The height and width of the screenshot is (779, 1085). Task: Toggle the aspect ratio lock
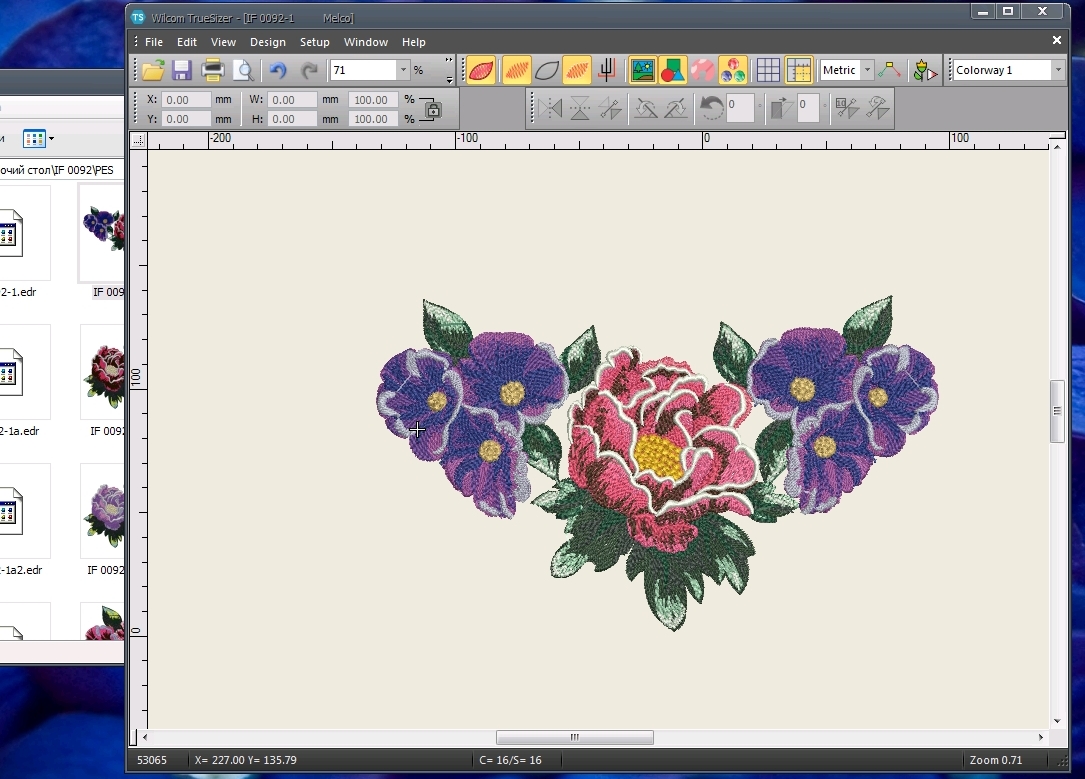coord(432,109)
